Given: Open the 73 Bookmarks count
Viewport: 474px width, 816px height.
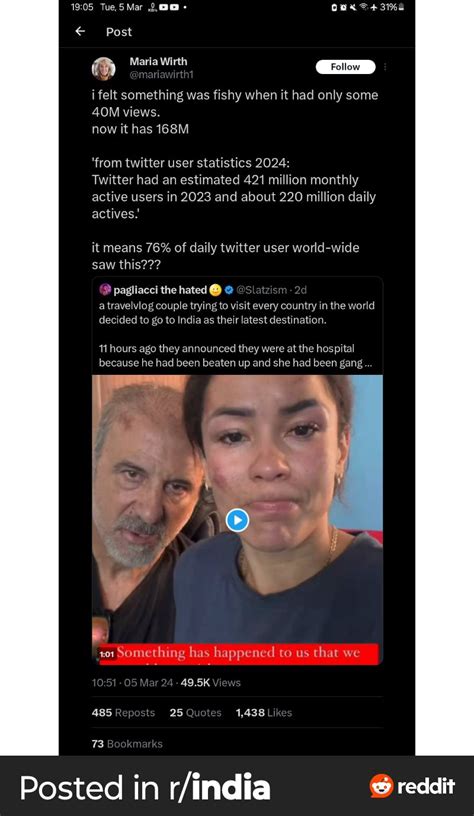Looking at the screenshot, I should (x=127, y=744).
